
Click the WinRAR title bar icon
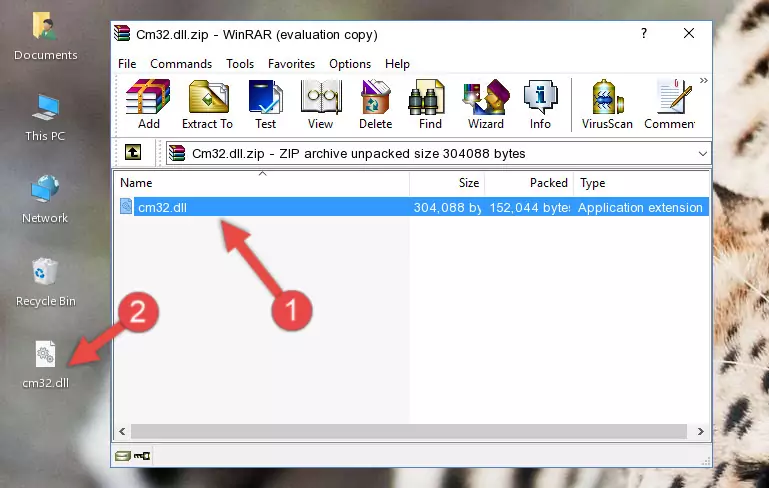122,34
